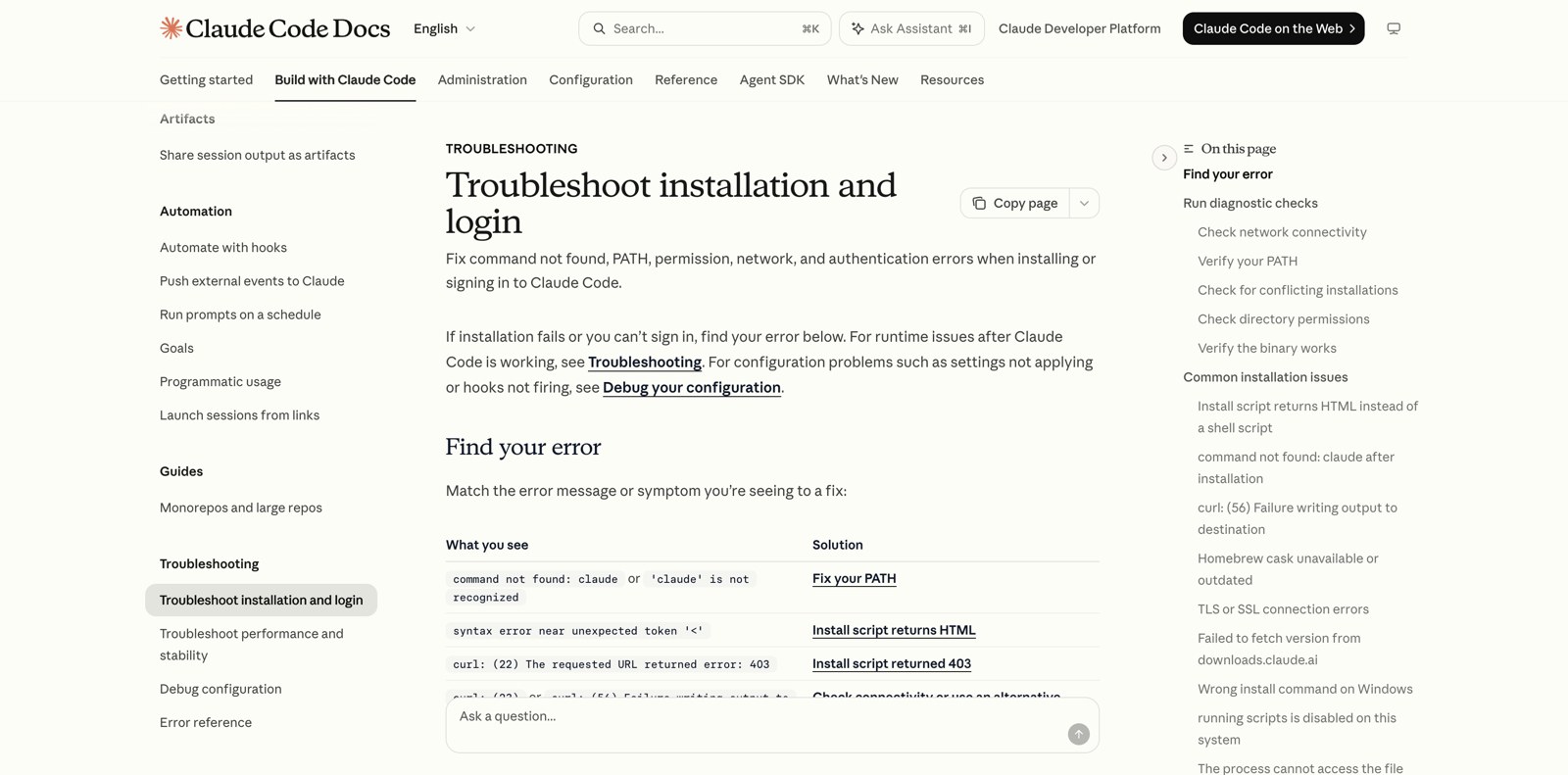The width and height of the screenshot is (1568, 775).
Task: Click the Copy page button
Action: [x=1015, y=203]
